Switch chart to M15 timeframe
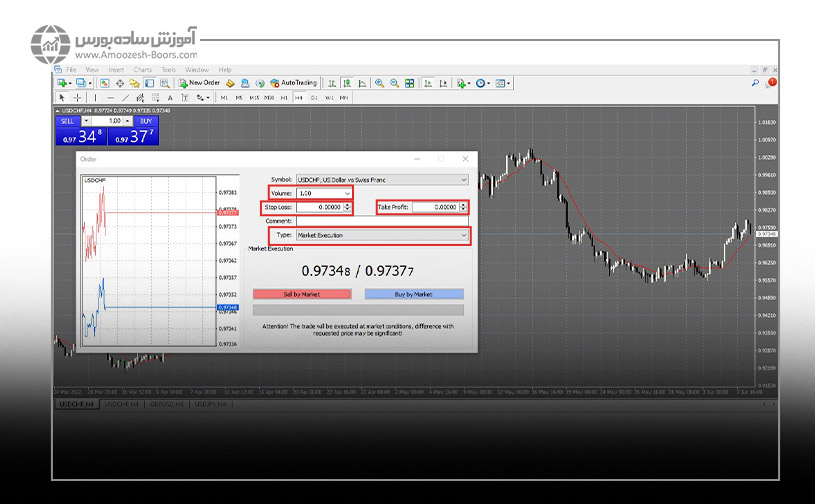The height and width of the screenshot is (504, 815). 254,98
